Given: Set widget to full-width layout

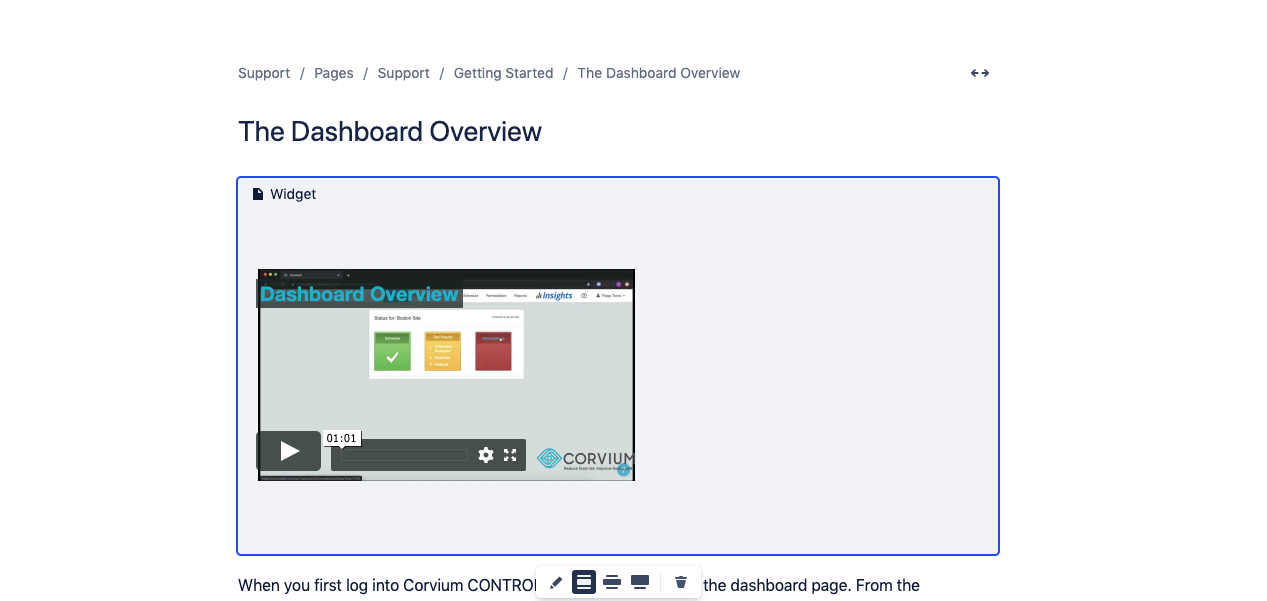Looking at the screenshot, I should [640, 582].
